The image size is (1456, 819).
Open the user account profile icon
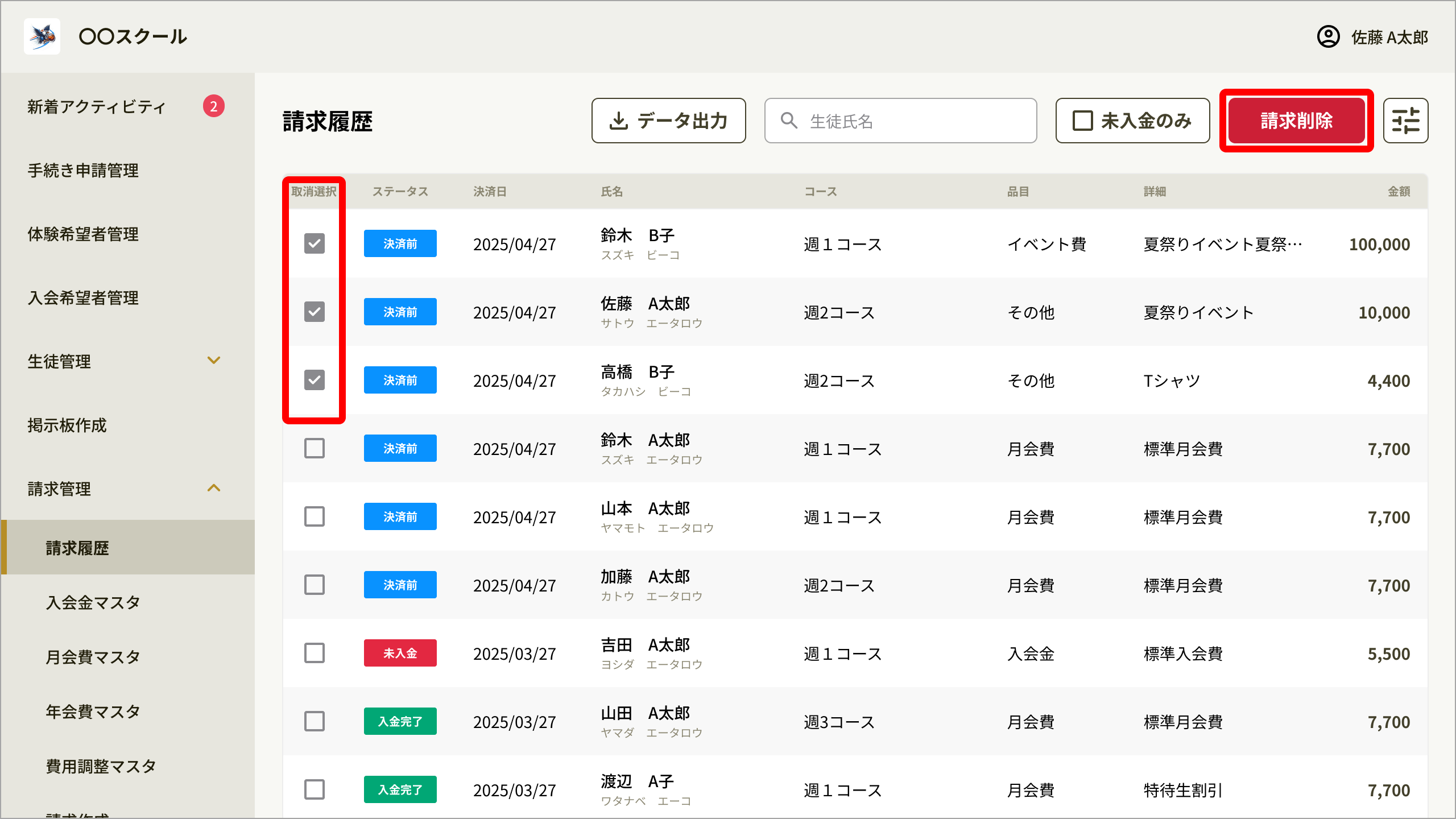point(1328,37)
